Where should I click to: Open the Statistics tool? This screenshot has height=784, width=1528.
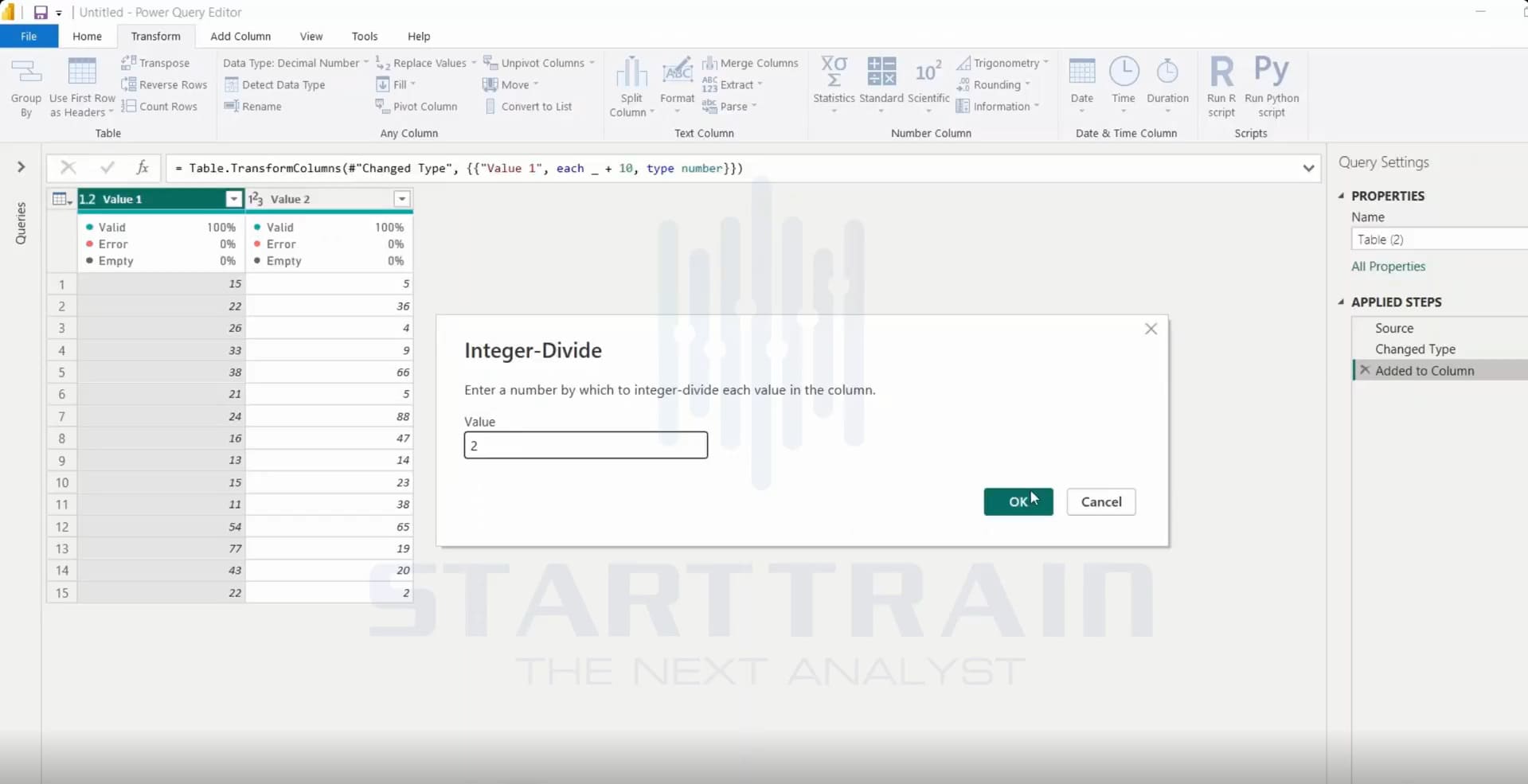tap(834, 84)
